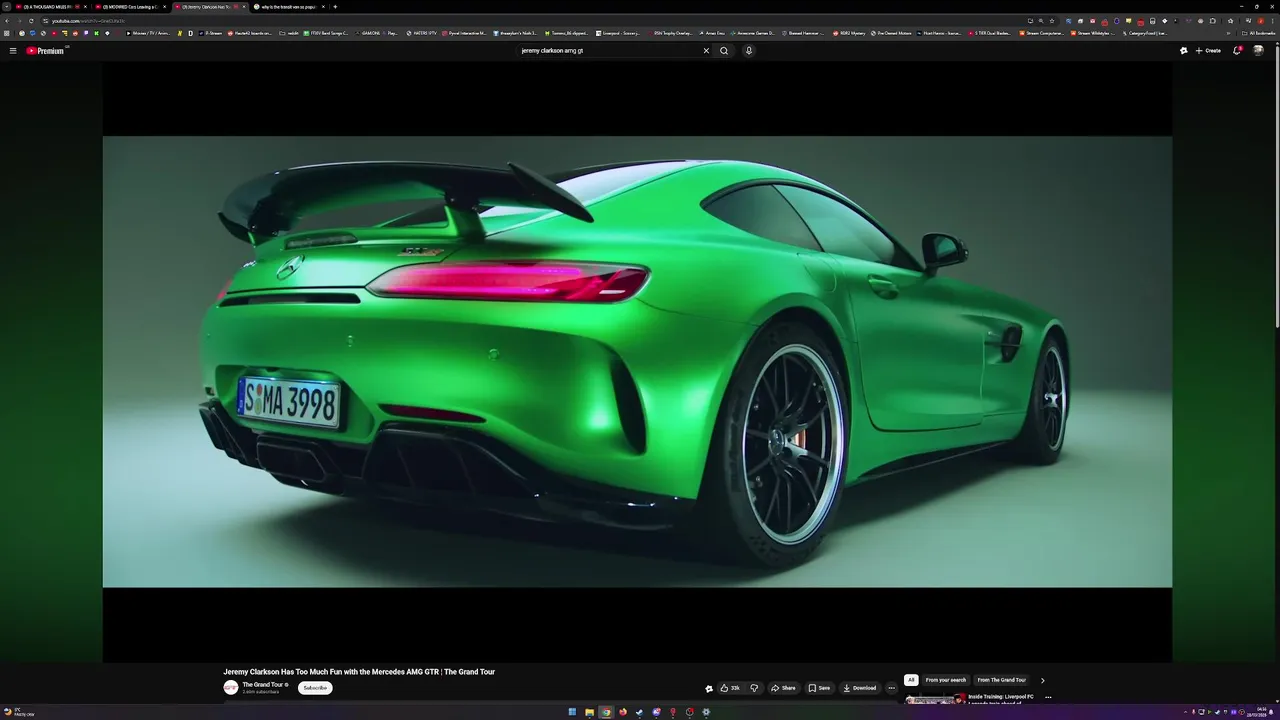Run search with magnifier button
The width and height of the screenshot is (1280, 720).
tap(724, 50)
